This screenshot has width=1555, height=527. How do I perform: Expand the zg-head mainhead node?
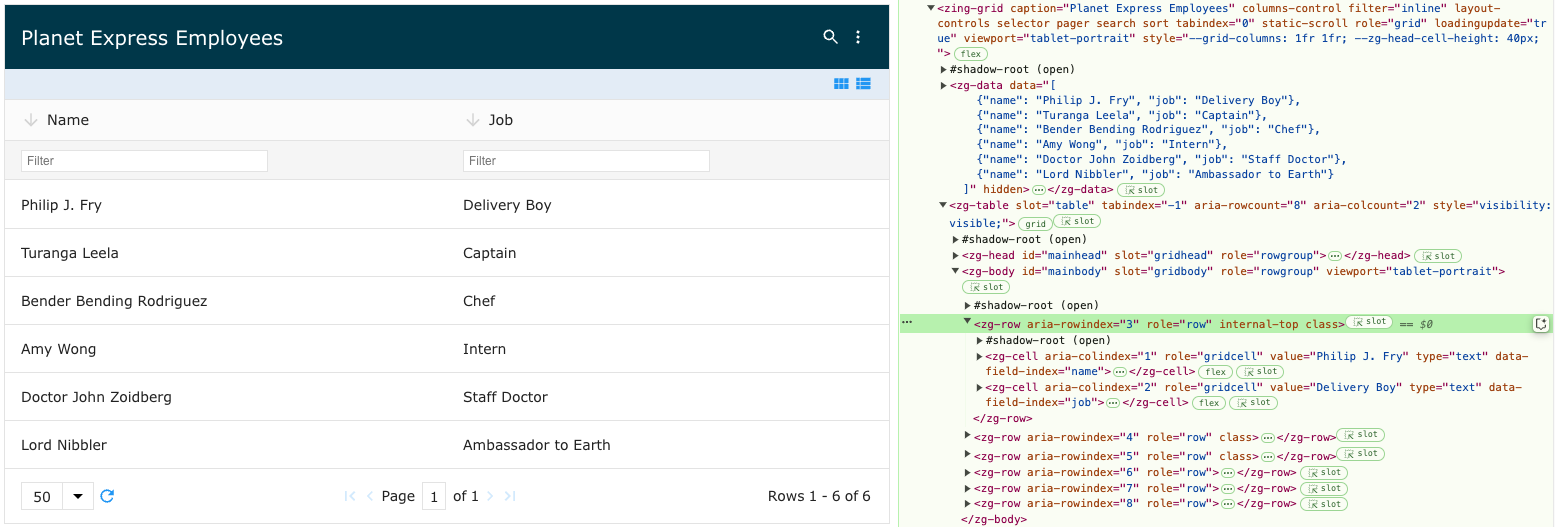click(x=956, y=256)
